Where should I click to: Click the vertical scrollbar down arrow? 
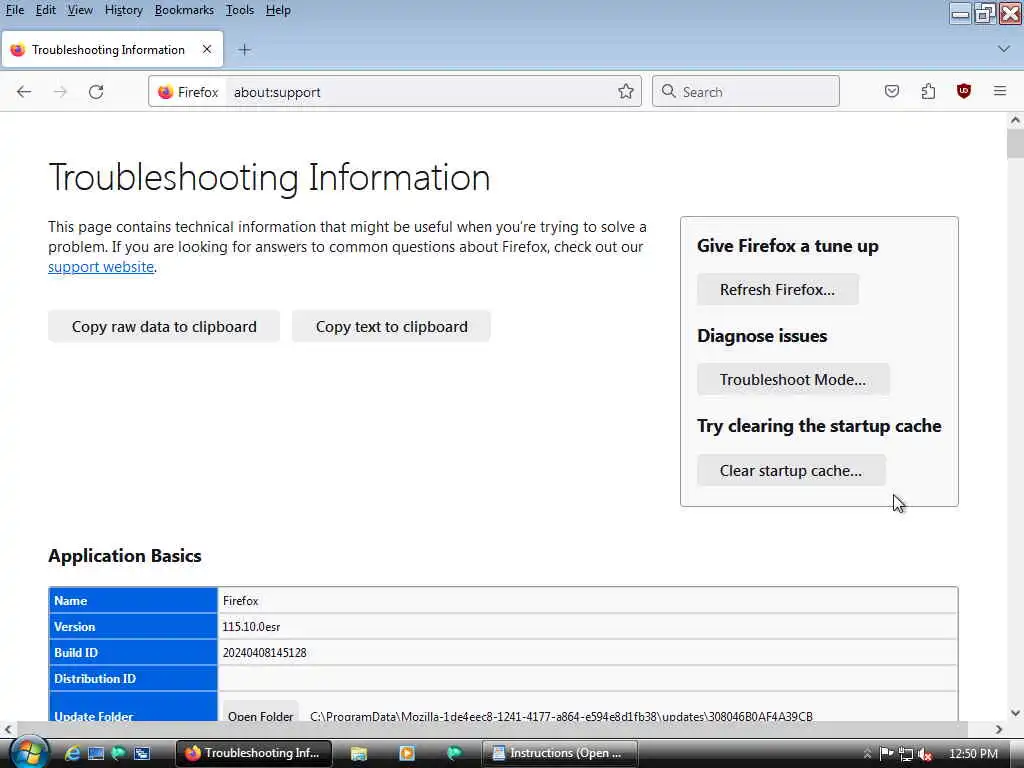[x=1015, y=713]
